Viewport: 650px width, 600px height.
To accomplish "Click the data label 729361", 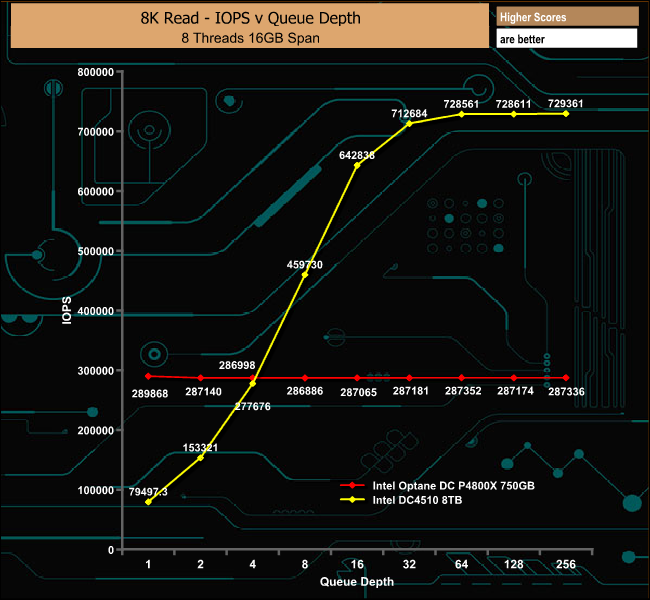I will click(565, 103).
